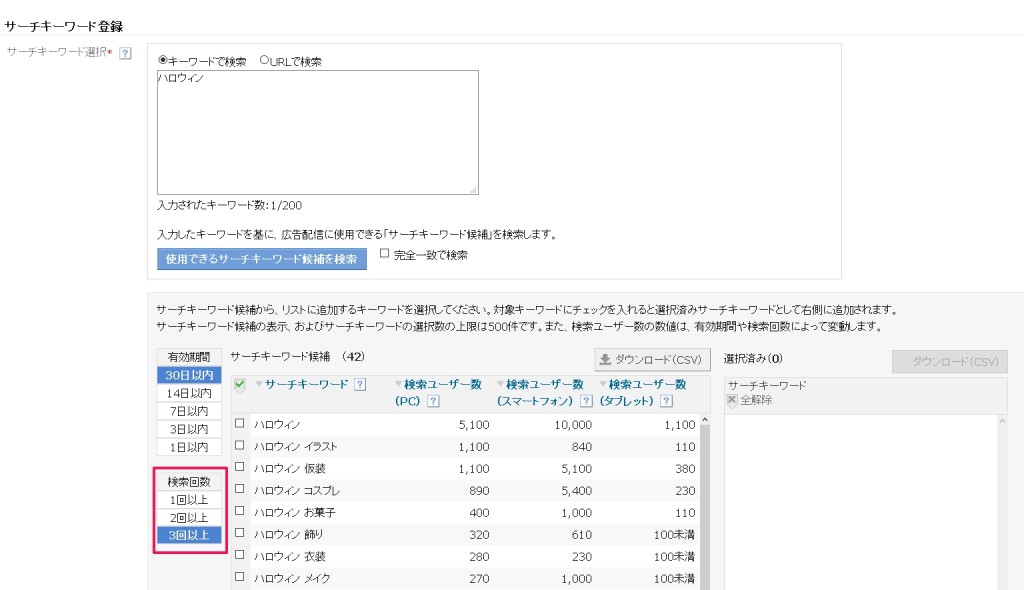
Task: Click smartphone value 5,400 in コスプレ row
Action: [x=577, y=491]
